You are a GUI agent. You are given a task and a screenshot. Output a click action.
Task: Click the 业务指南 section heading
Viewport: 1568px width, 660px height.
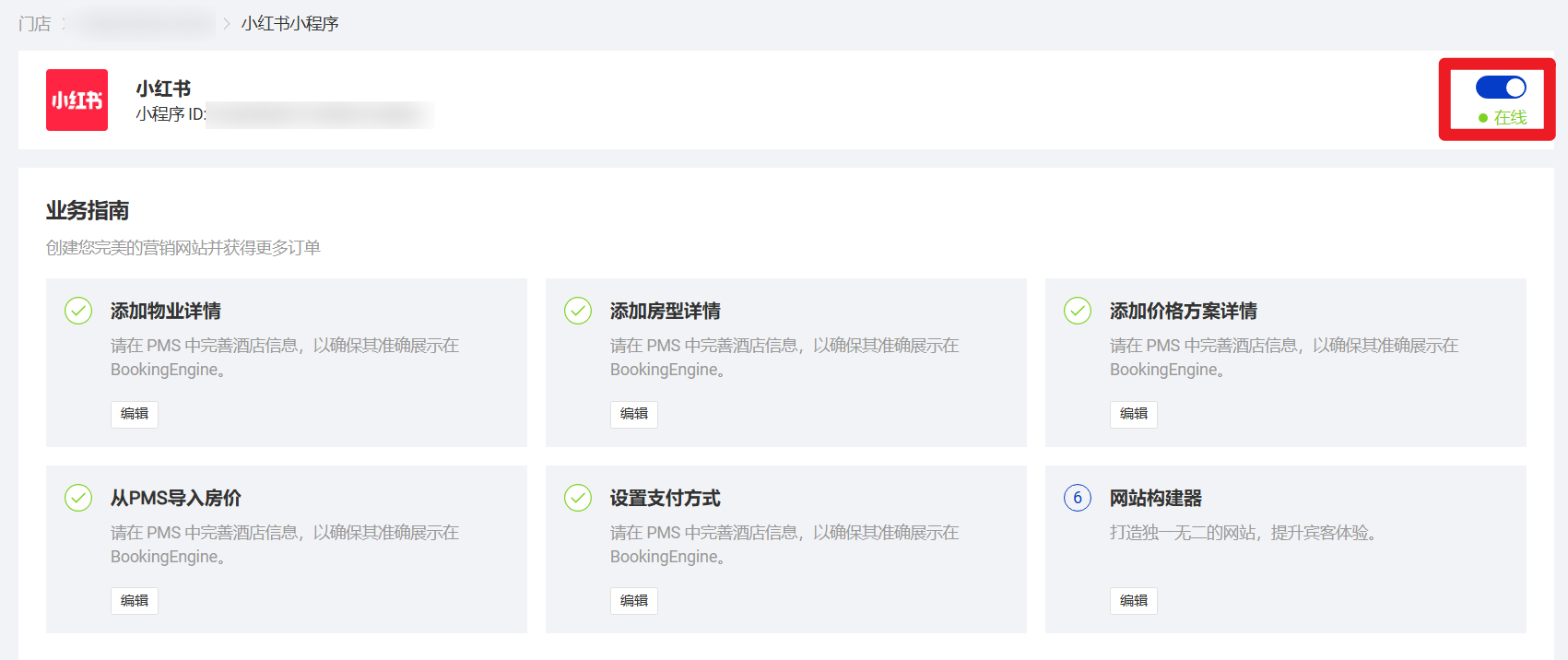coord(88,211)
